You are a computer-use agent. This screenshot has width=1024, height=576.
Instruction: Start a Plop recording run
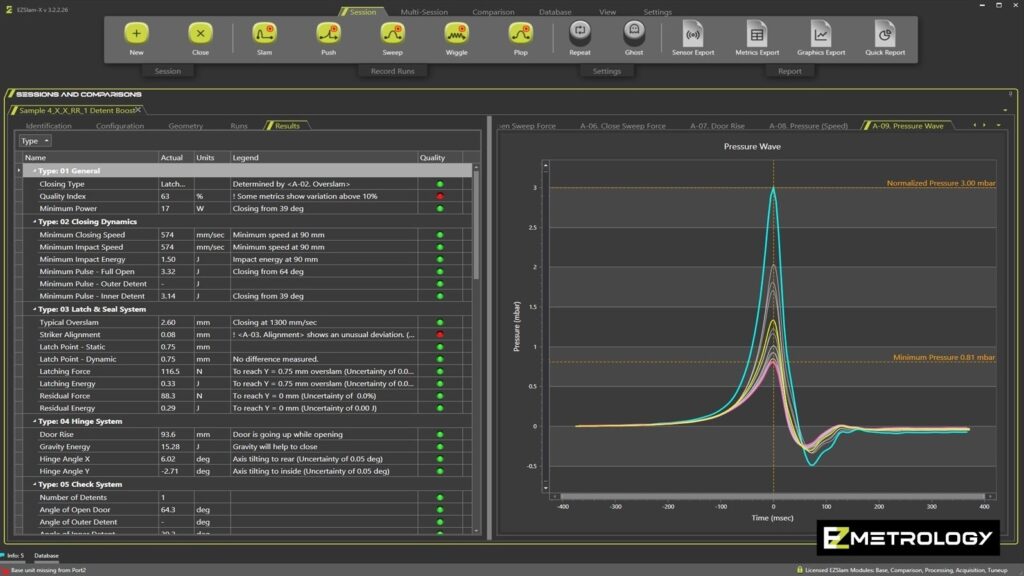coord(520,34)
